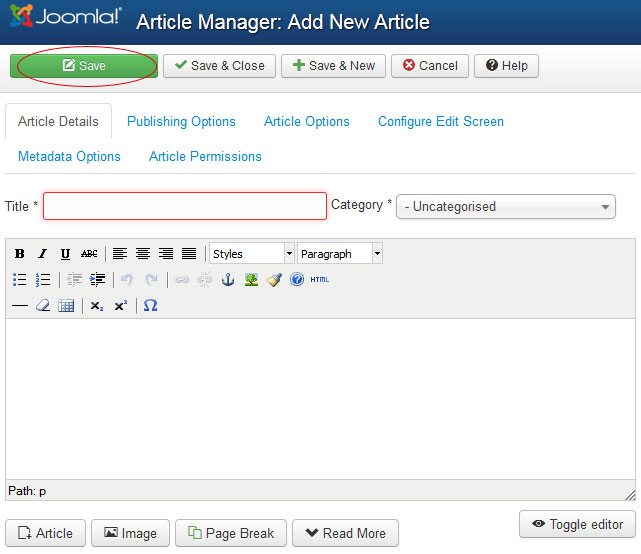Open Help from toolbar
Screen dimensions: 641x554
tap(506, 66)
